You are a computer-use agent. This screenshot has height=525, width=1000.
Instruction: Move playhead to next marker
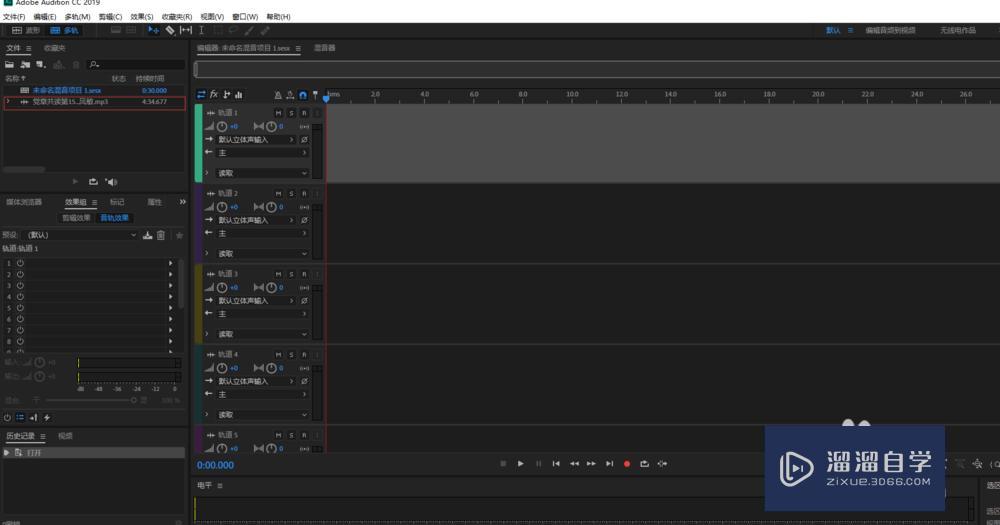[609, 464]
